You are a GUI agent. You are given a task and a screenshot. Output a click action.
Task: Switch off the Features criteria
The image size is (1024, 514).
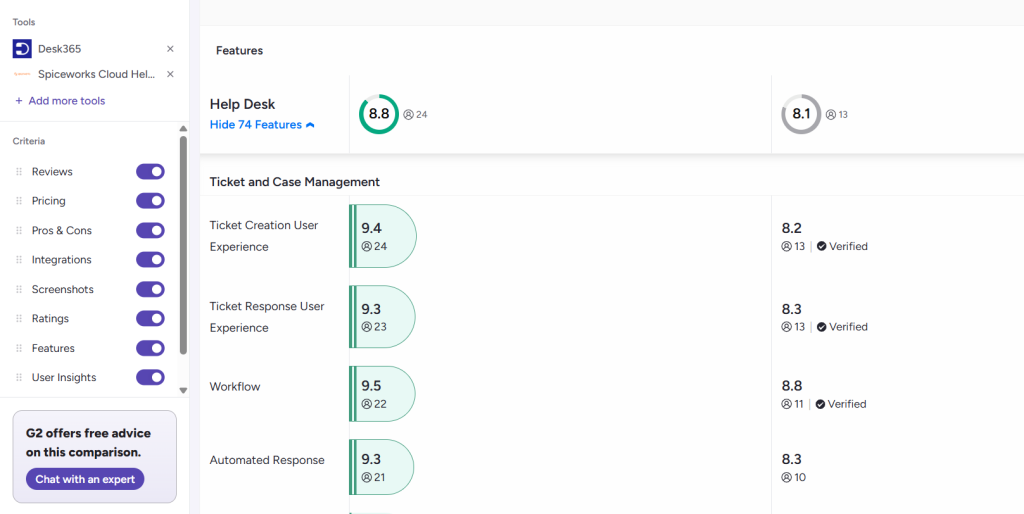(150, 348)
